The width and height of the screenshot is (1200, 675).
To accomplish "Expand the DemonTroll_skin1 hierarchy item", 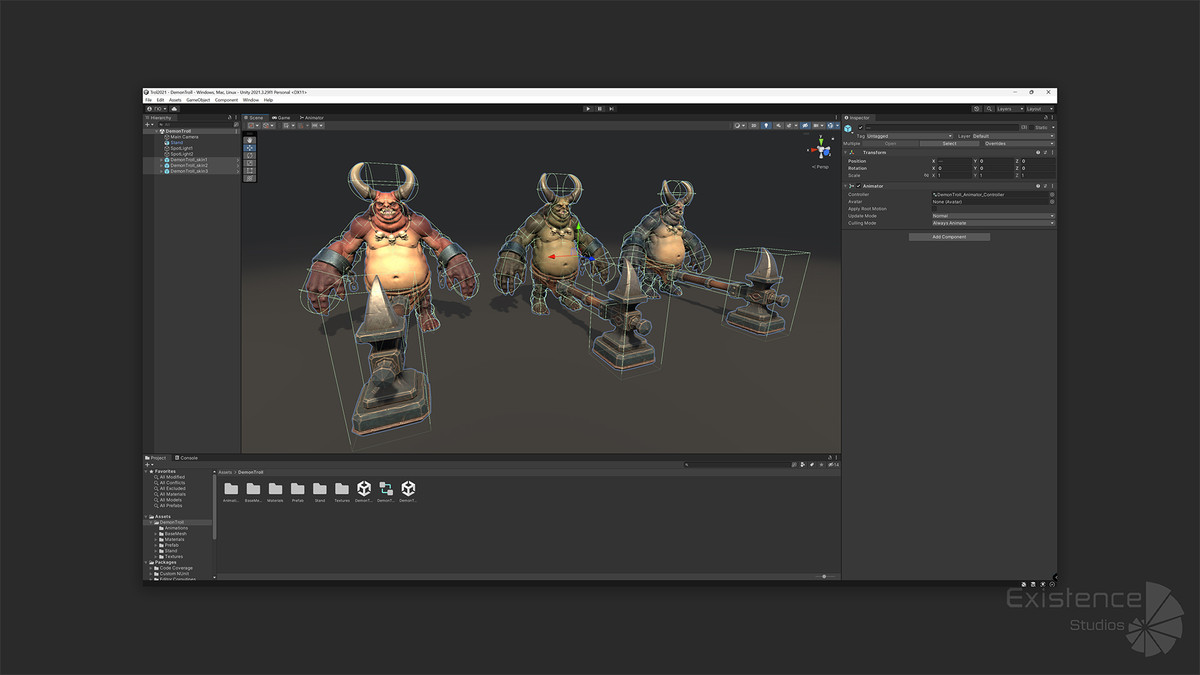I will 162,159.
